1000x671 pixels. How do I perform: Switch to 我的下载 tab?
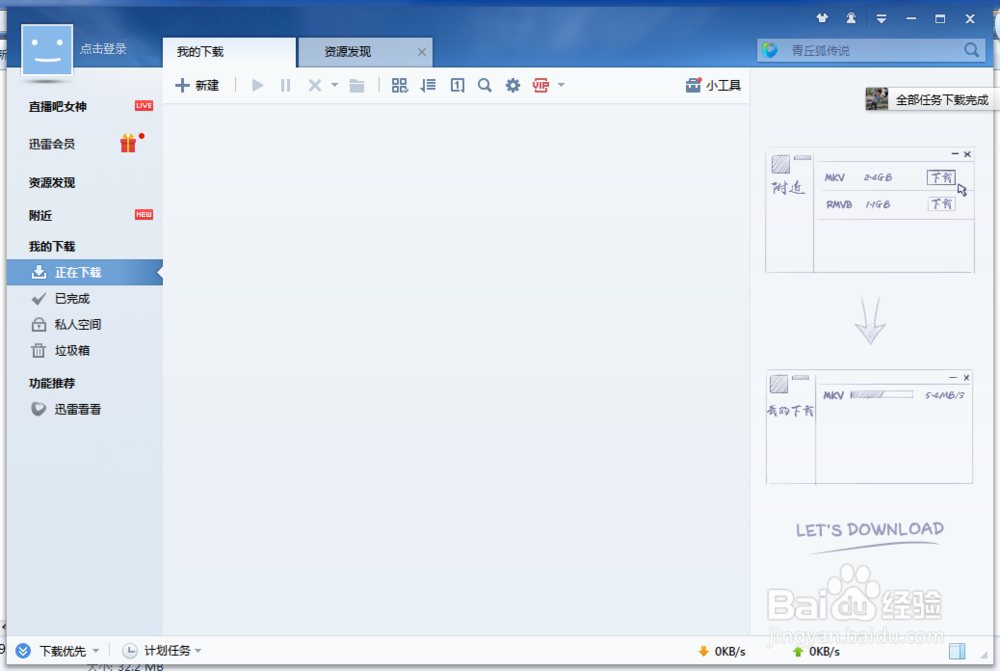(x=229, y=52)
